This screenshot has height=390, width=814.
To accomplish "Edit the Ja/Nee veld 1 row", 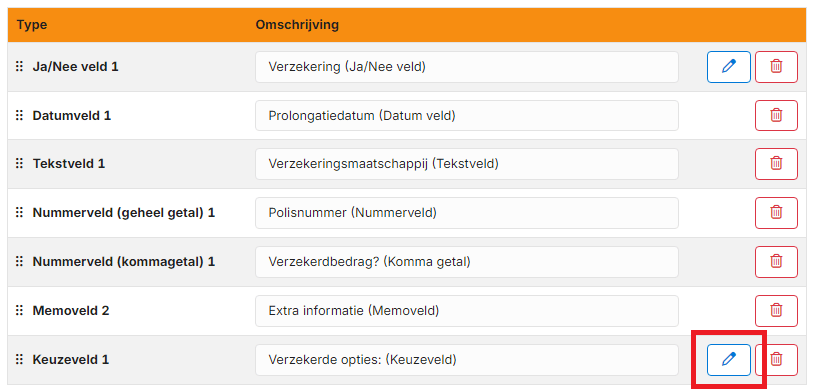I will [728, 67].
